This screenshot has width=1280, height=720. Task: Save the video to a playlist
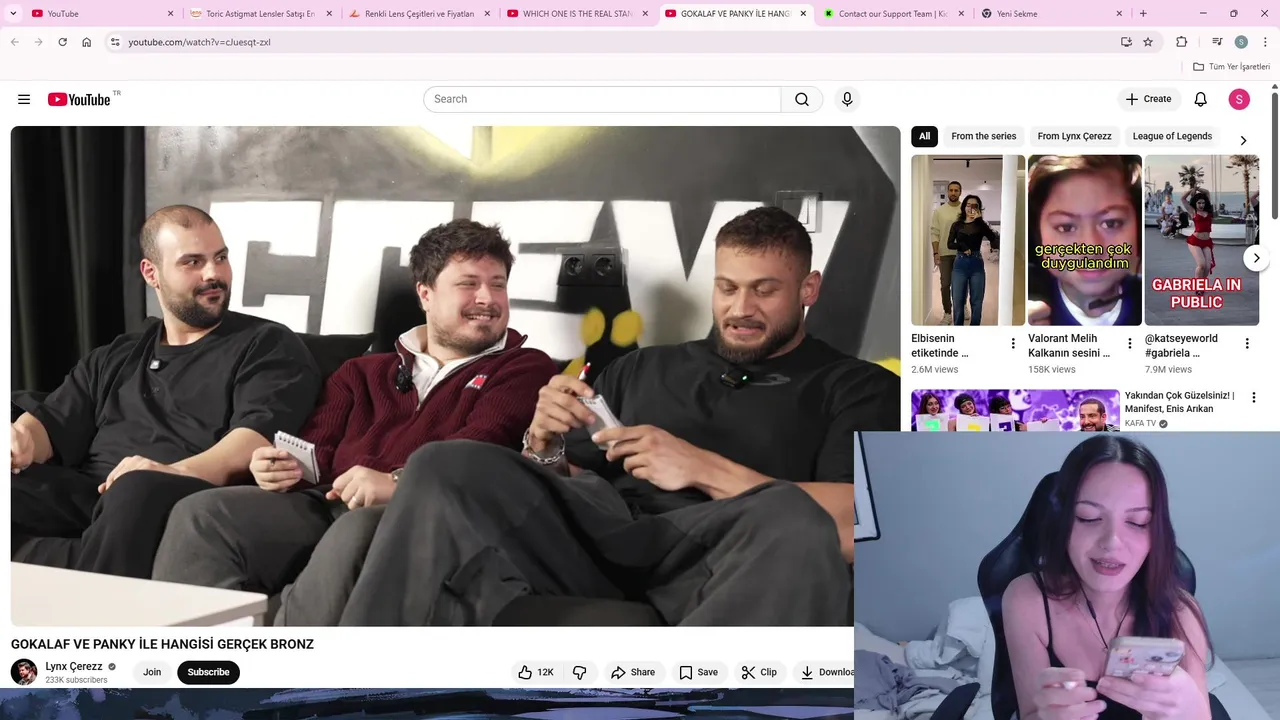[699, 672]
